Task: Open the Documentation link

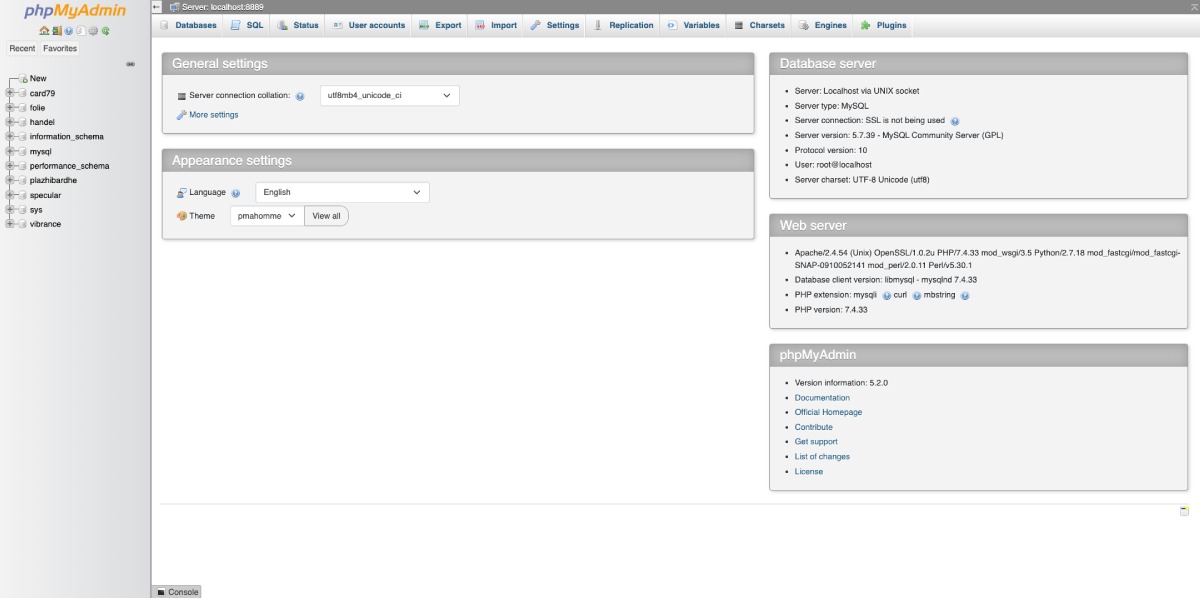Action: (x=822, y=398)
